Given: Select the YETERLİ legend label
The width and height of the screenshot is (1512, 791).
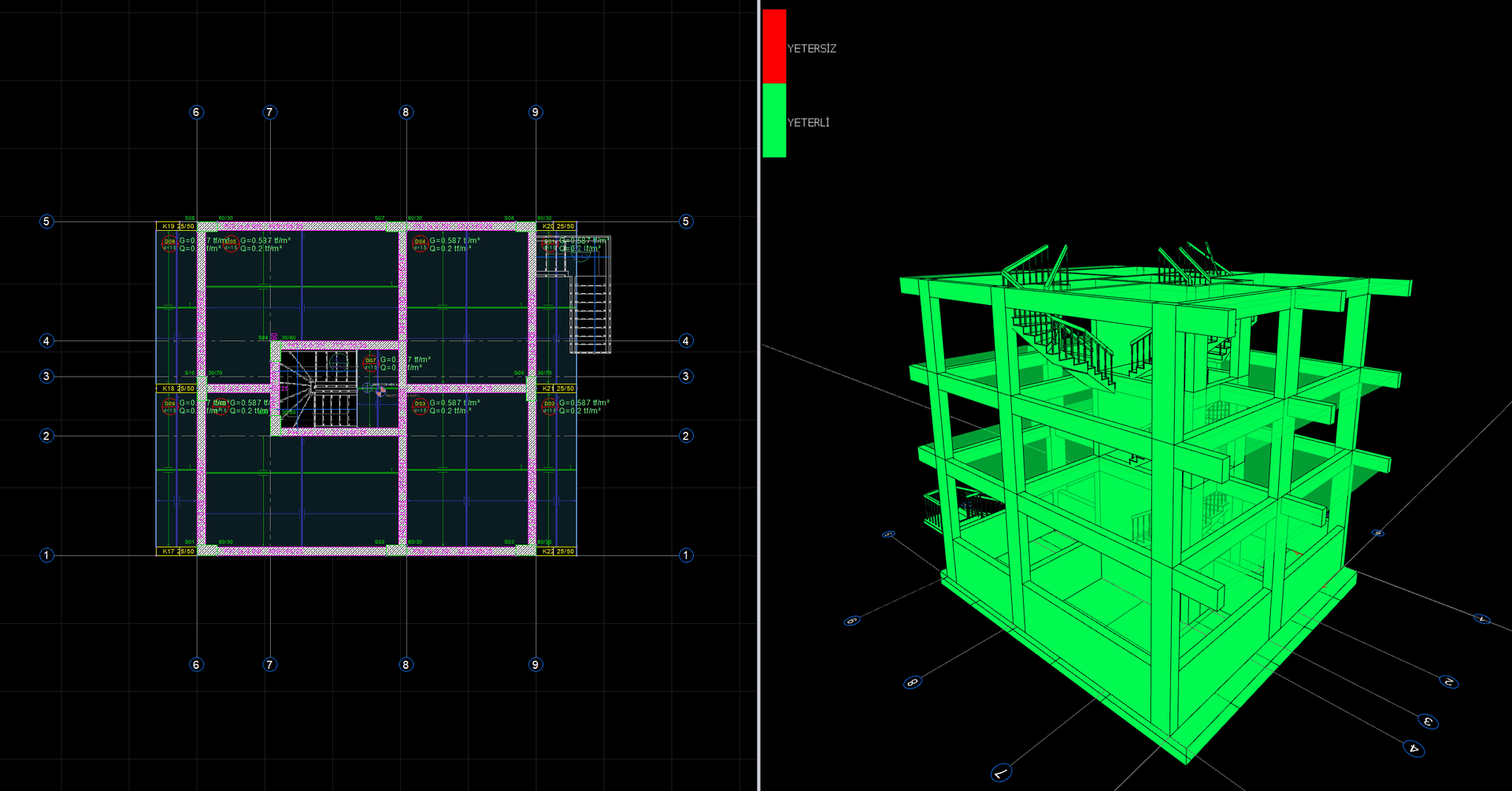Looking at the screenshot, I should tap(808, 123).
